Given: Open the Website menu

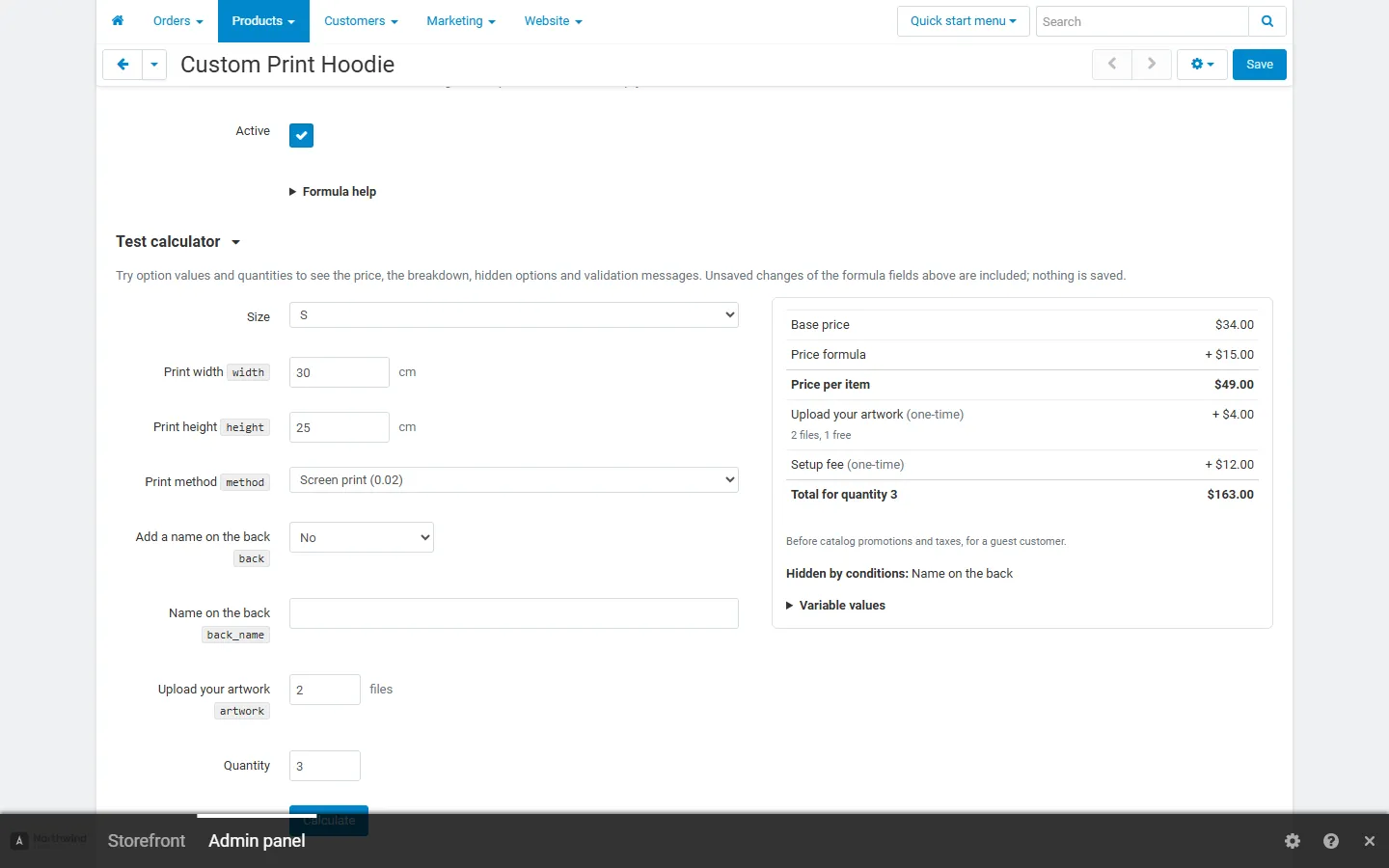Looking at the screenshot, I should coord(554,21).
